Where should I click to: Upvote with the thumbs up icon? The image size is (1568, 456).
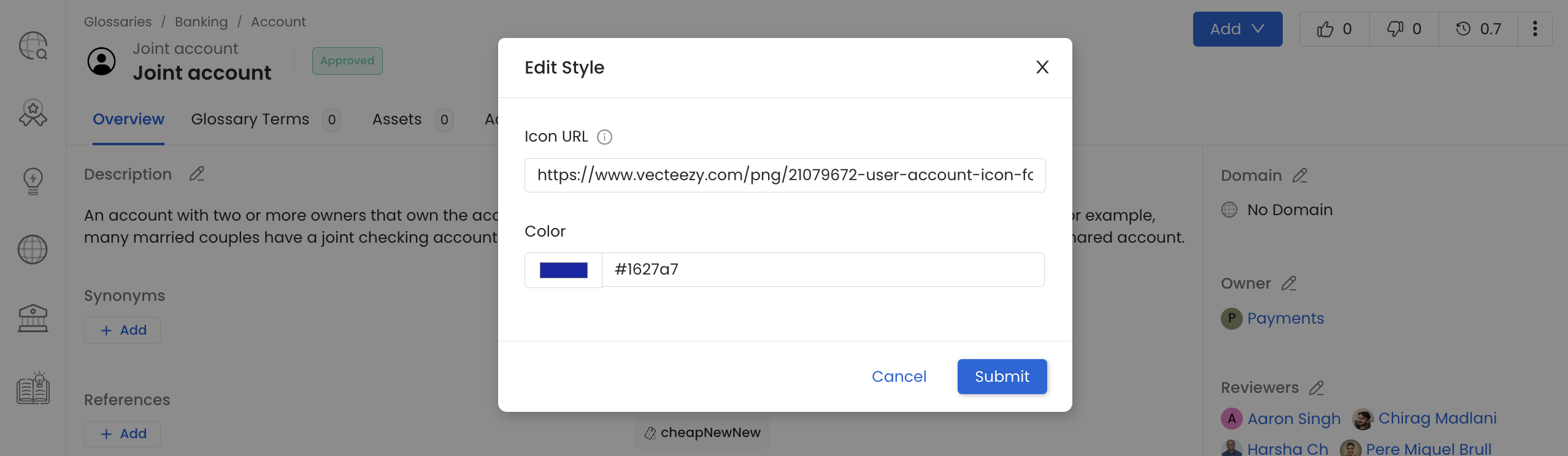click(x=1334, y=29)
